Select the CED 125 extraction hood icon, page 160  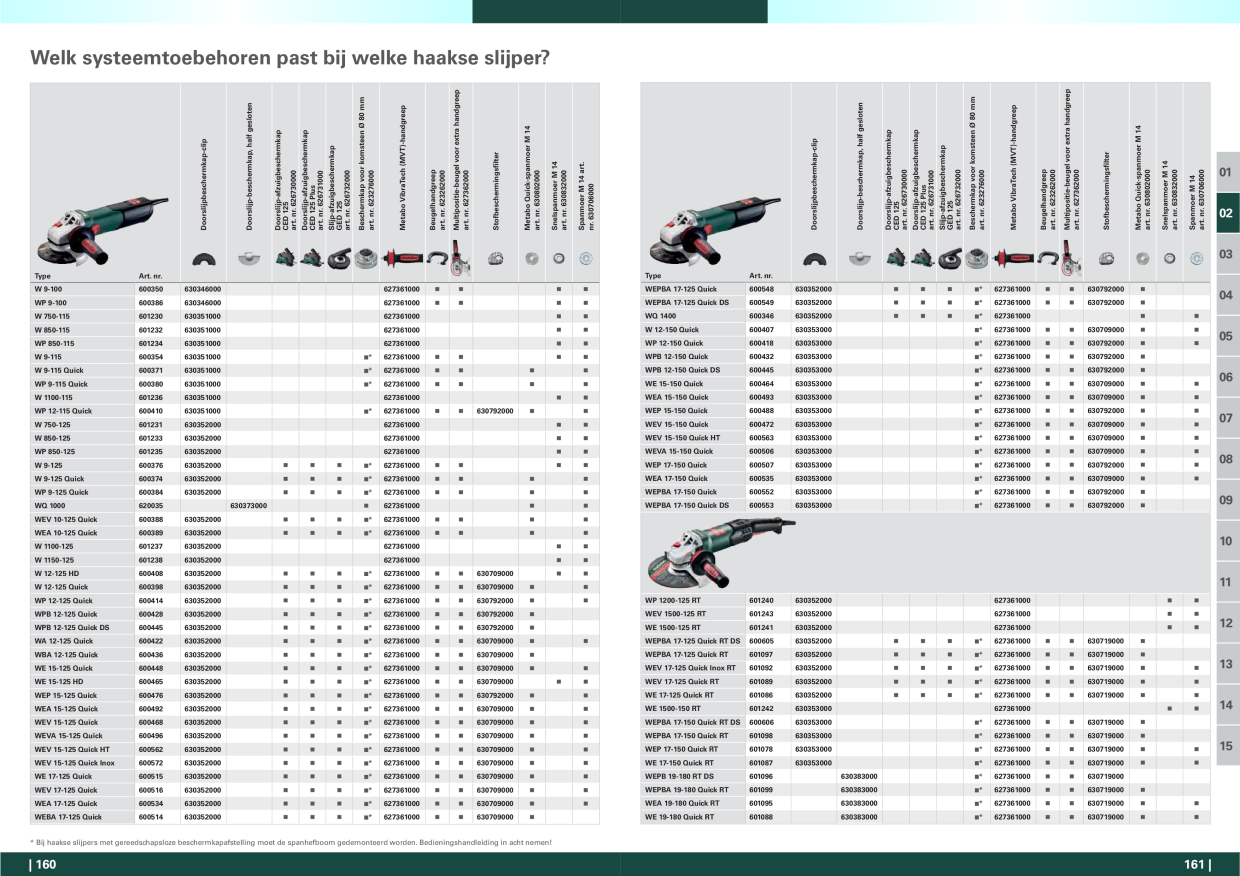[x=284, y=258]
